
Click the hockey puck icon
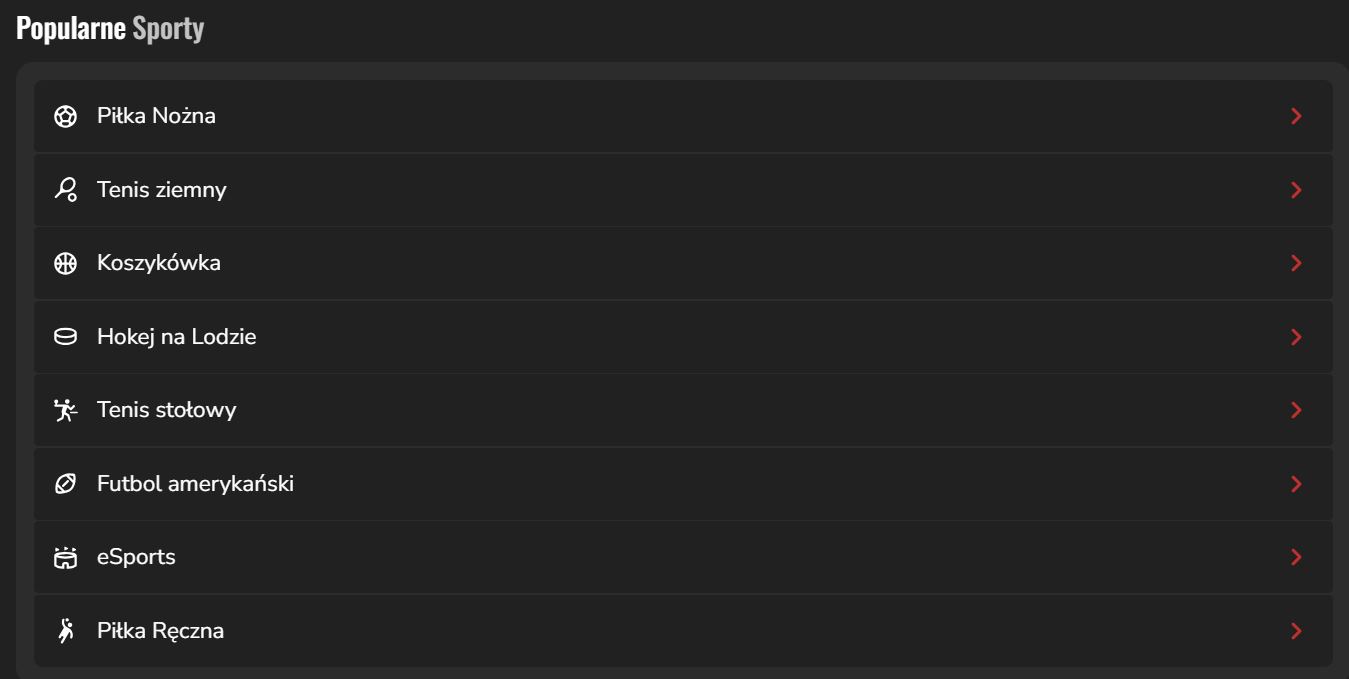tap(65, 337)
